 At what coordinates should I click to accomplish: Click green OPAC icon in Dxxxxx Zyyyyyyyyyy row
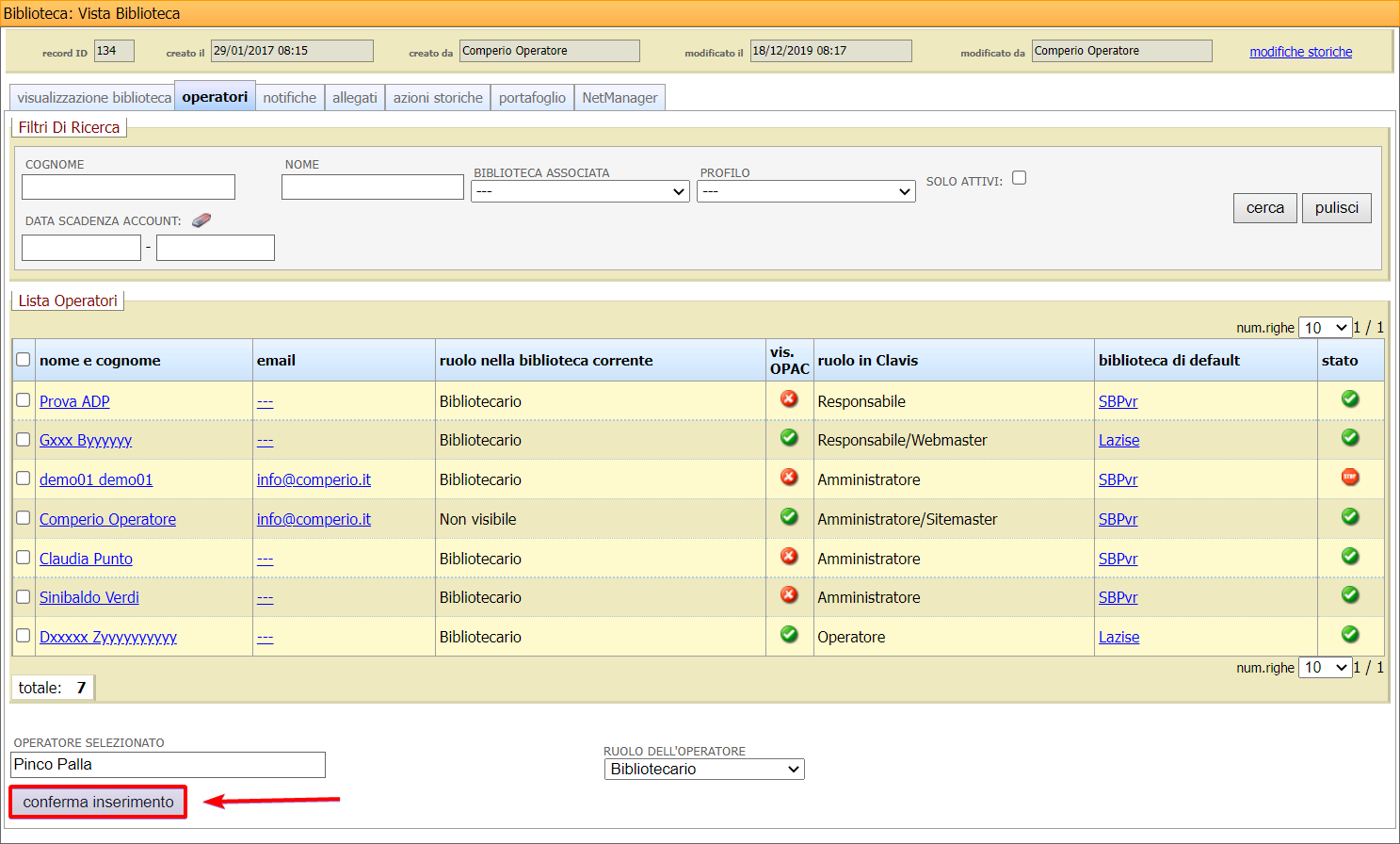click(789, 634)
